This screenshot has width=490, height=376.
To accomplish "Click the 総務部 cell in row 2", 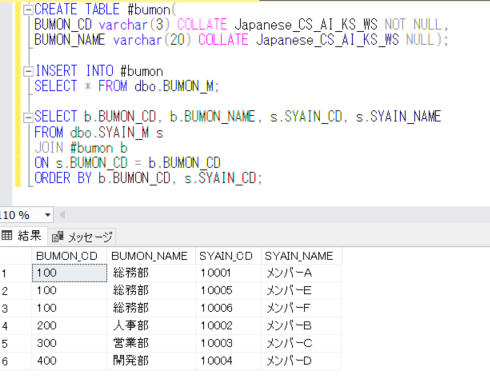I will 151,291.
